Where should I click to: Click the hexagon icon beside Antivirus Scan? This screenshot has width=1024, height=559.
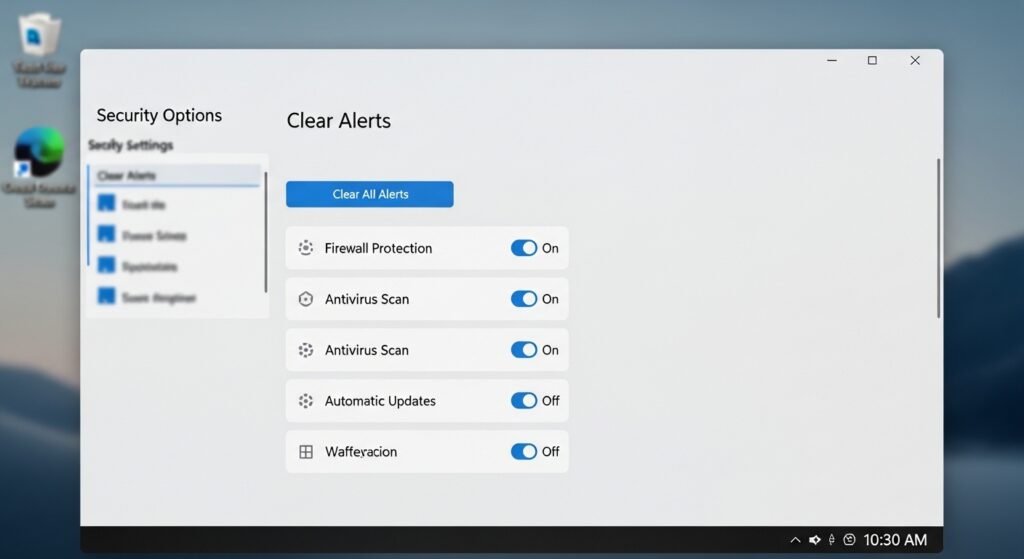(306, 299)
